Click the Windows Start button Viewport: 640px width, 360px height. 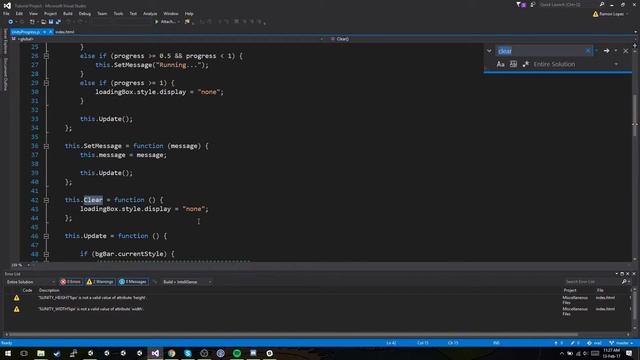pos(8,353)
